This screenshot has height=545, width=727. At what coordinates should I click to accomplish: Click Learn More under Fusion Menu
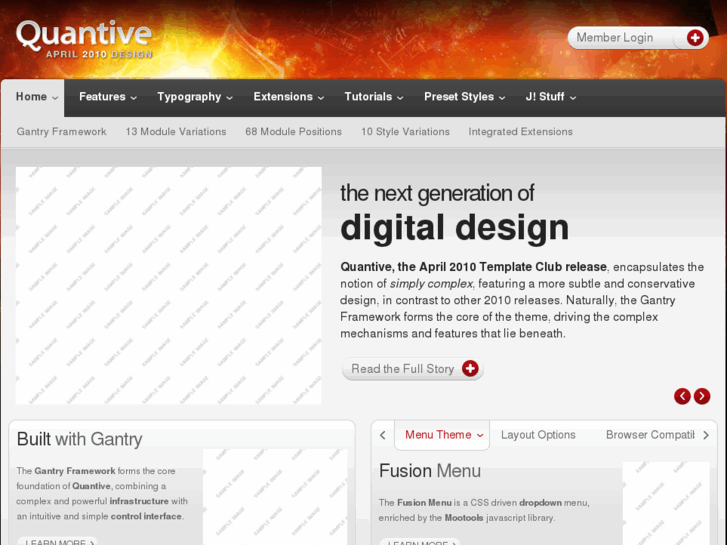420,542
